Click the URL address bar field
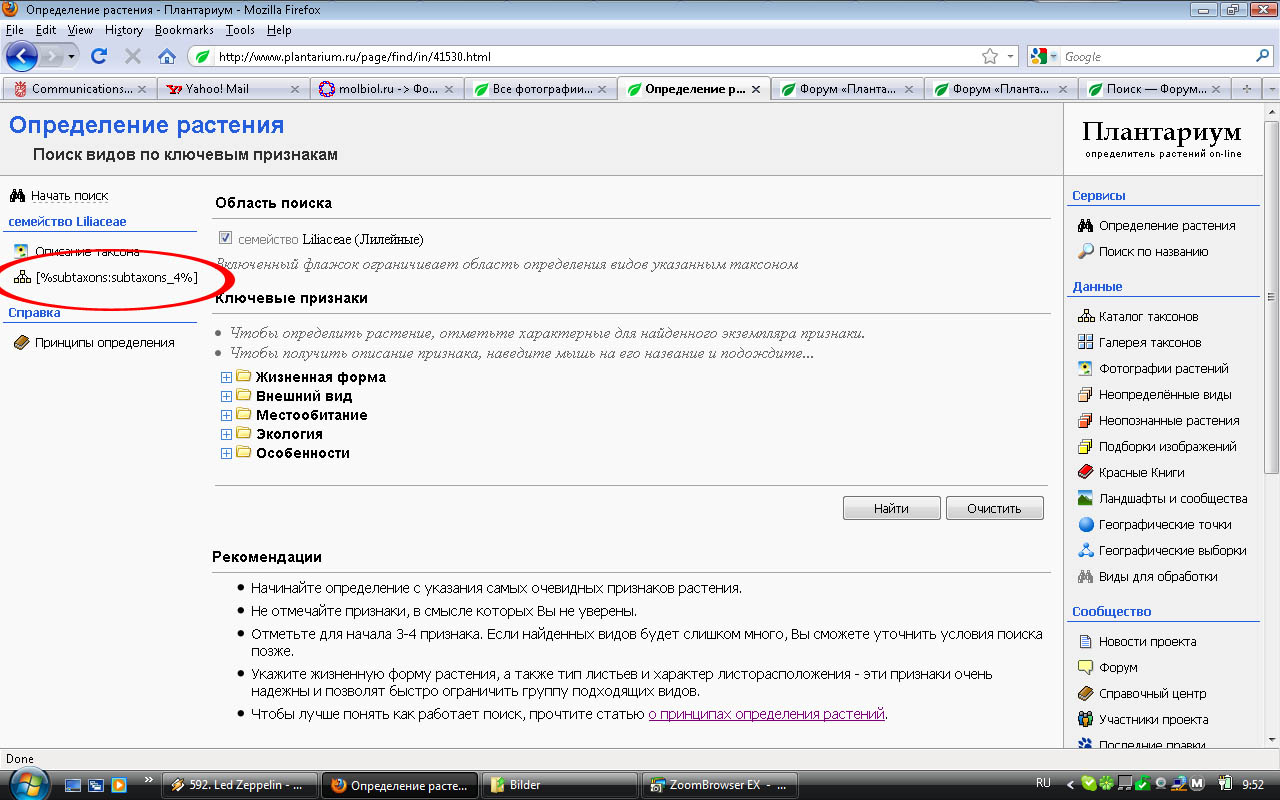 pos(590,56)
